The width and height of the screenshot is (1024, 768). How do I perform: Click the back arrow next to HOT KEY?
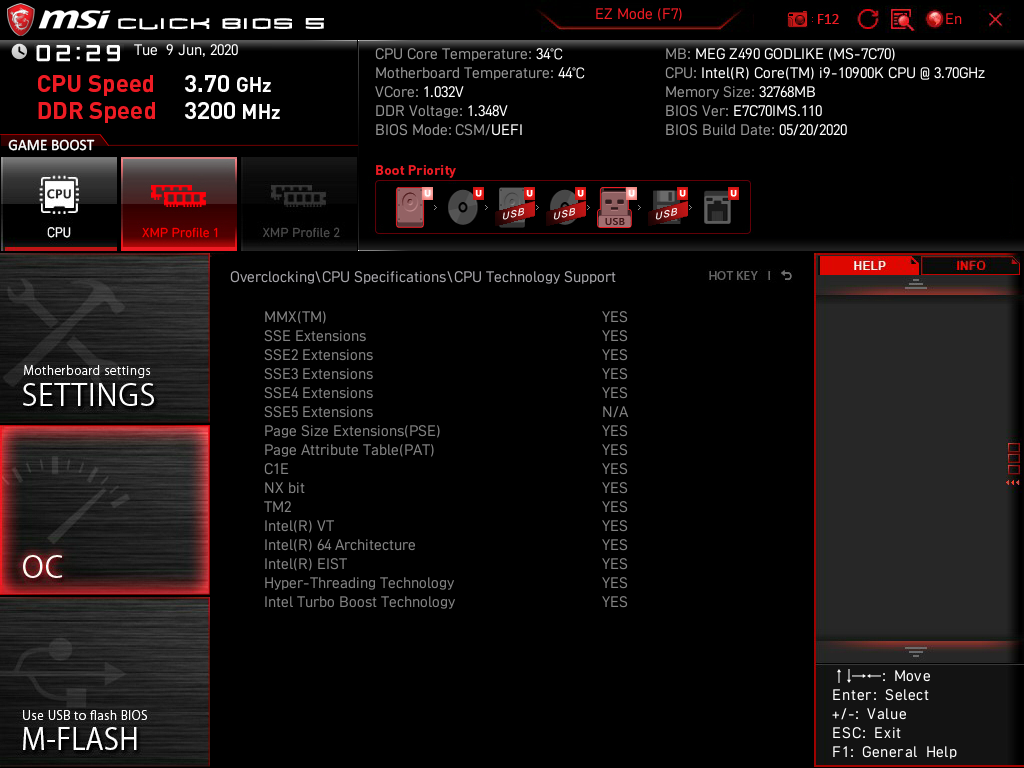787,276
